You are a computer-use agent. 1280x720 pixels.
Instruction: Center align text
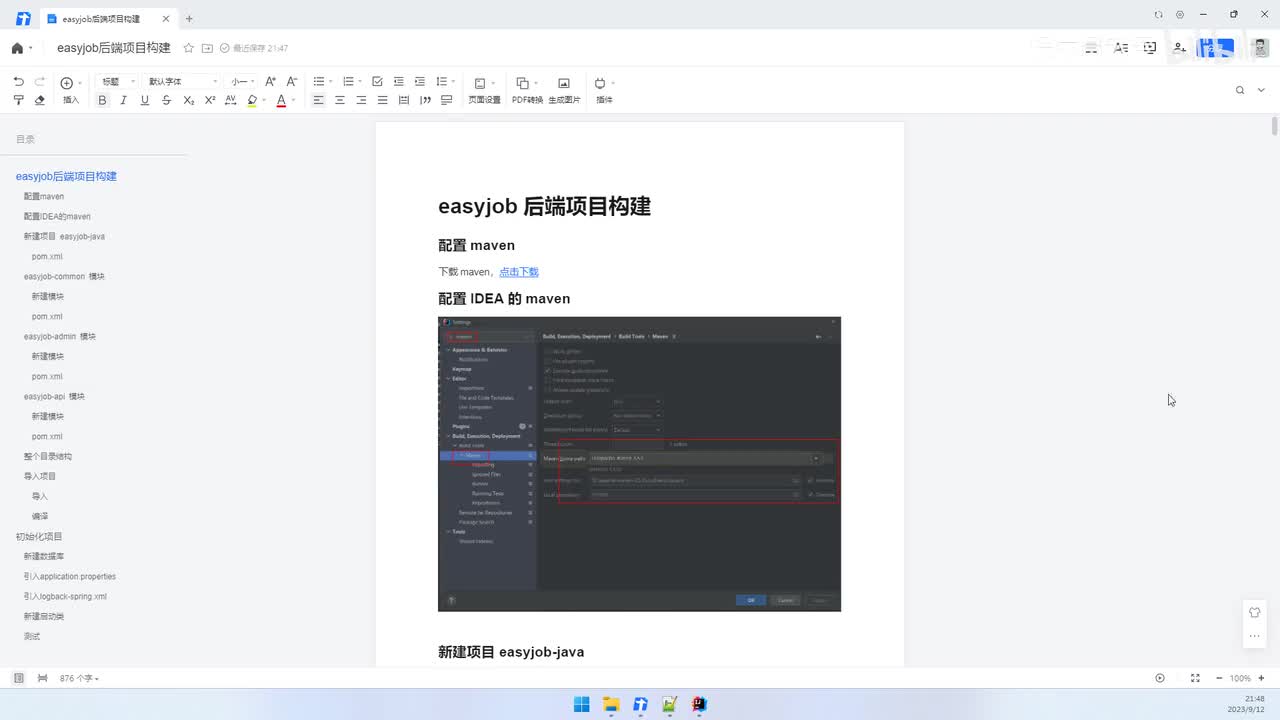pos(340,100)
